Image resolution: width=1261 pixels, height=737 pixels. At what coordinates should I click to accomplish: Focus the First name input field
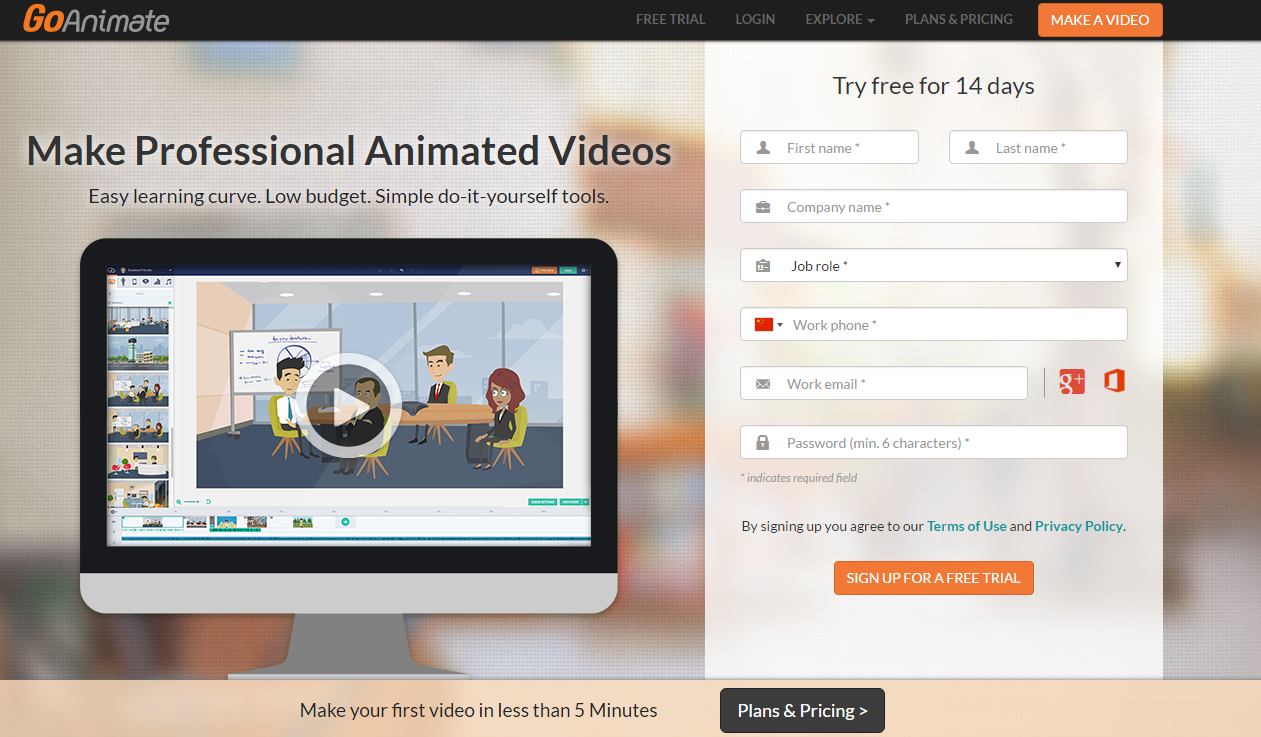829,147
